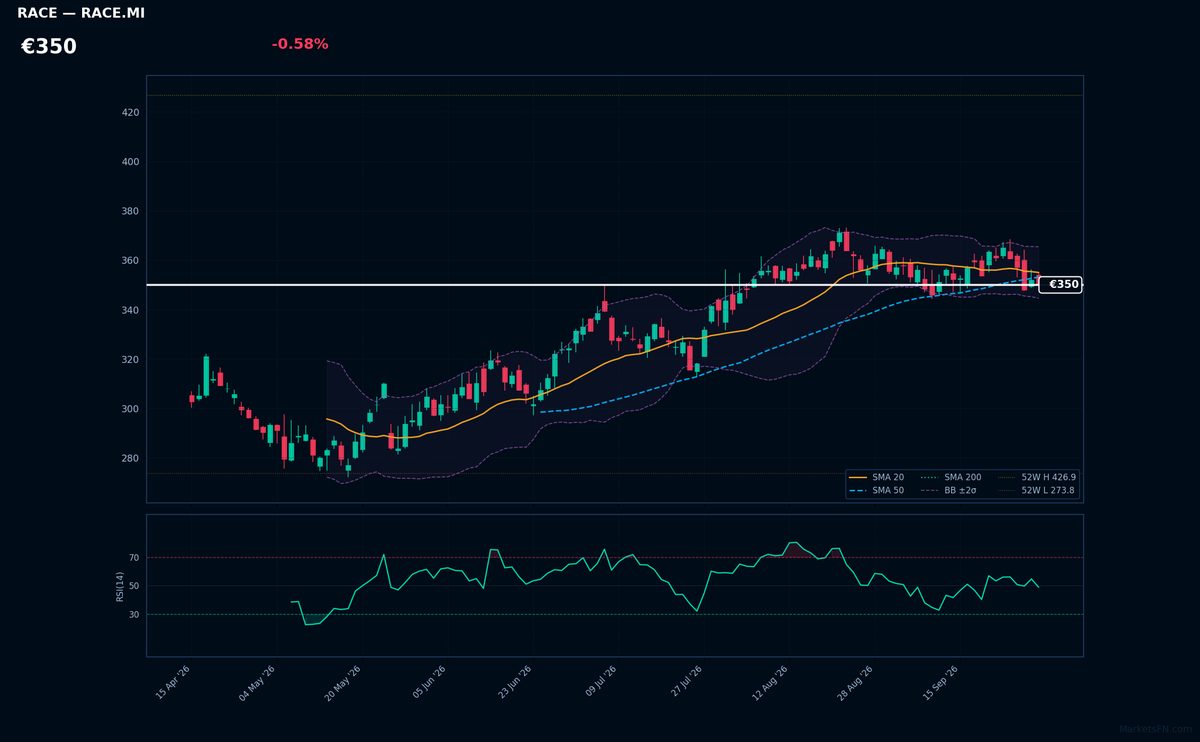The image size is (1200, 742).
Task: Select the '12 Aug '26' date label
Action: tap(771, 683)
